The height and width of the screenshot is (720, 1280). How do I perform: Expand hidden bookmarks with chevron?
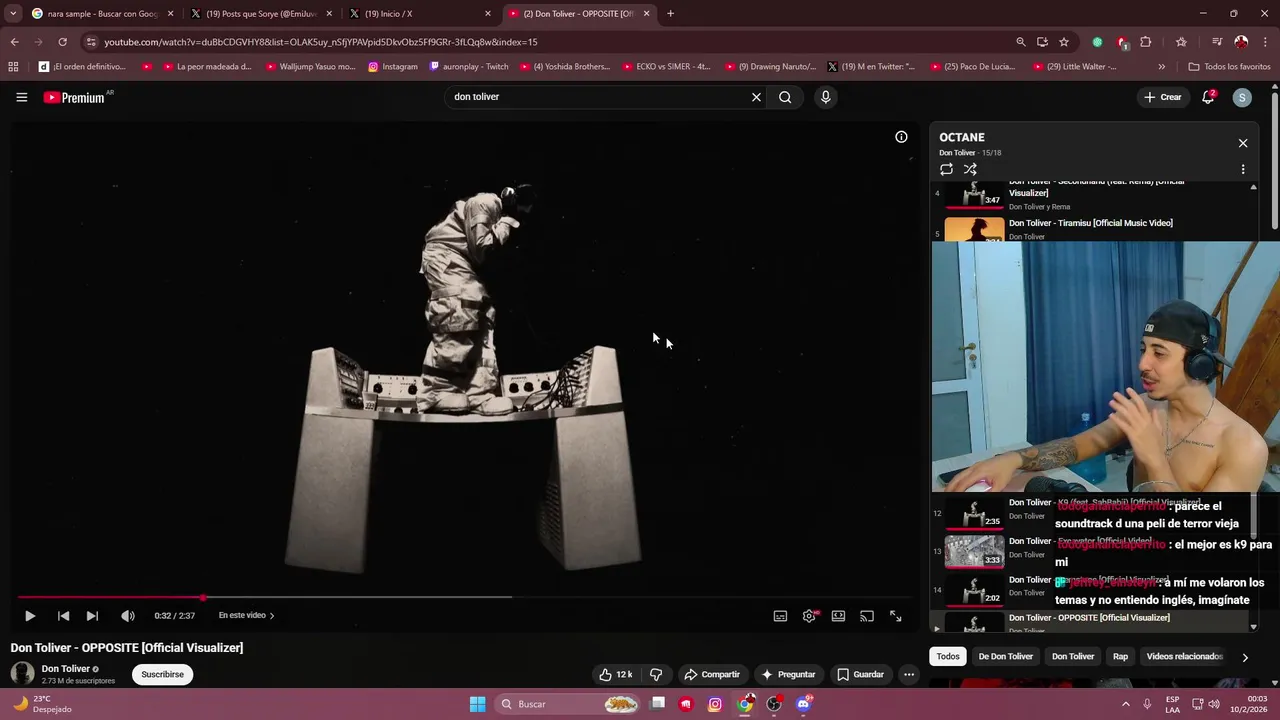point(1161,67)
